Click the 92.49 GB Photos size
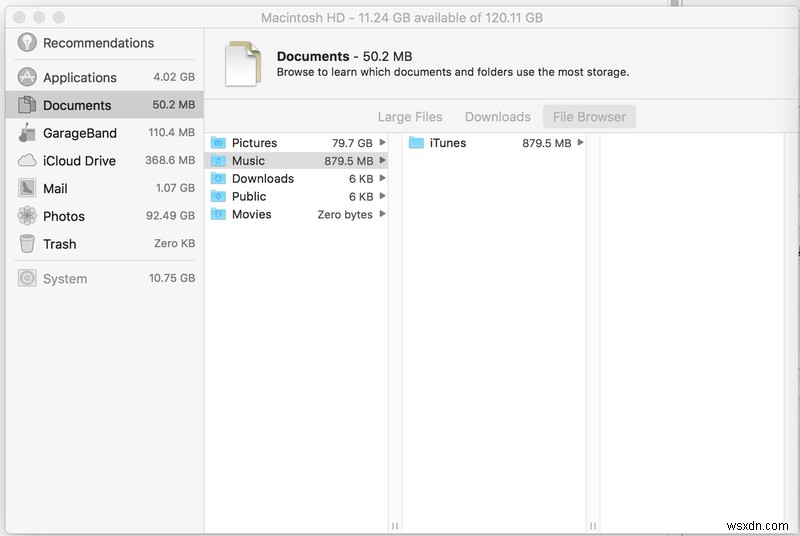Viewport: 800px width, 536px height. [170, 215]
